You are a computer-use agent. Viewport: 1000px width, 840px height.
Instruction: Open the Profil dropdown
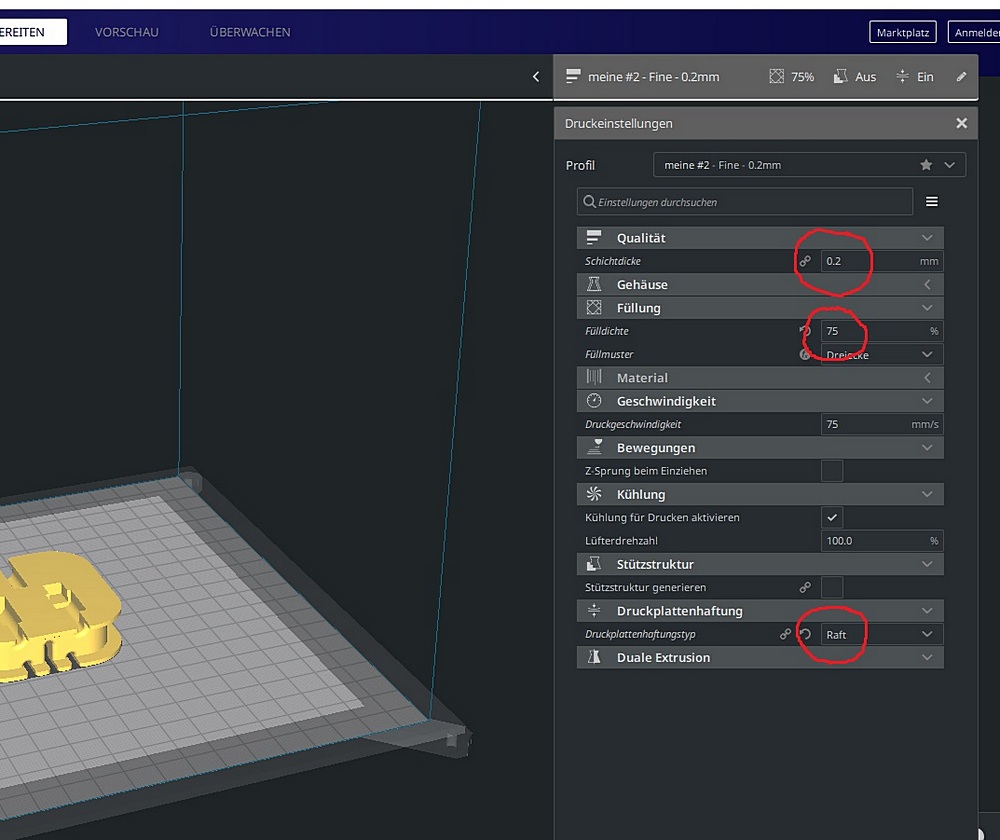point(809,165)
